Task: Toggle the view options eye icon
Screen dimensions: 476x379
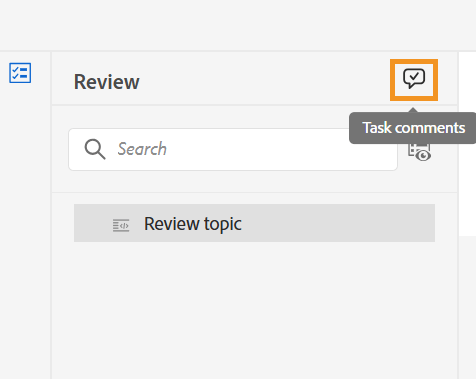Action: pos(420,153)
